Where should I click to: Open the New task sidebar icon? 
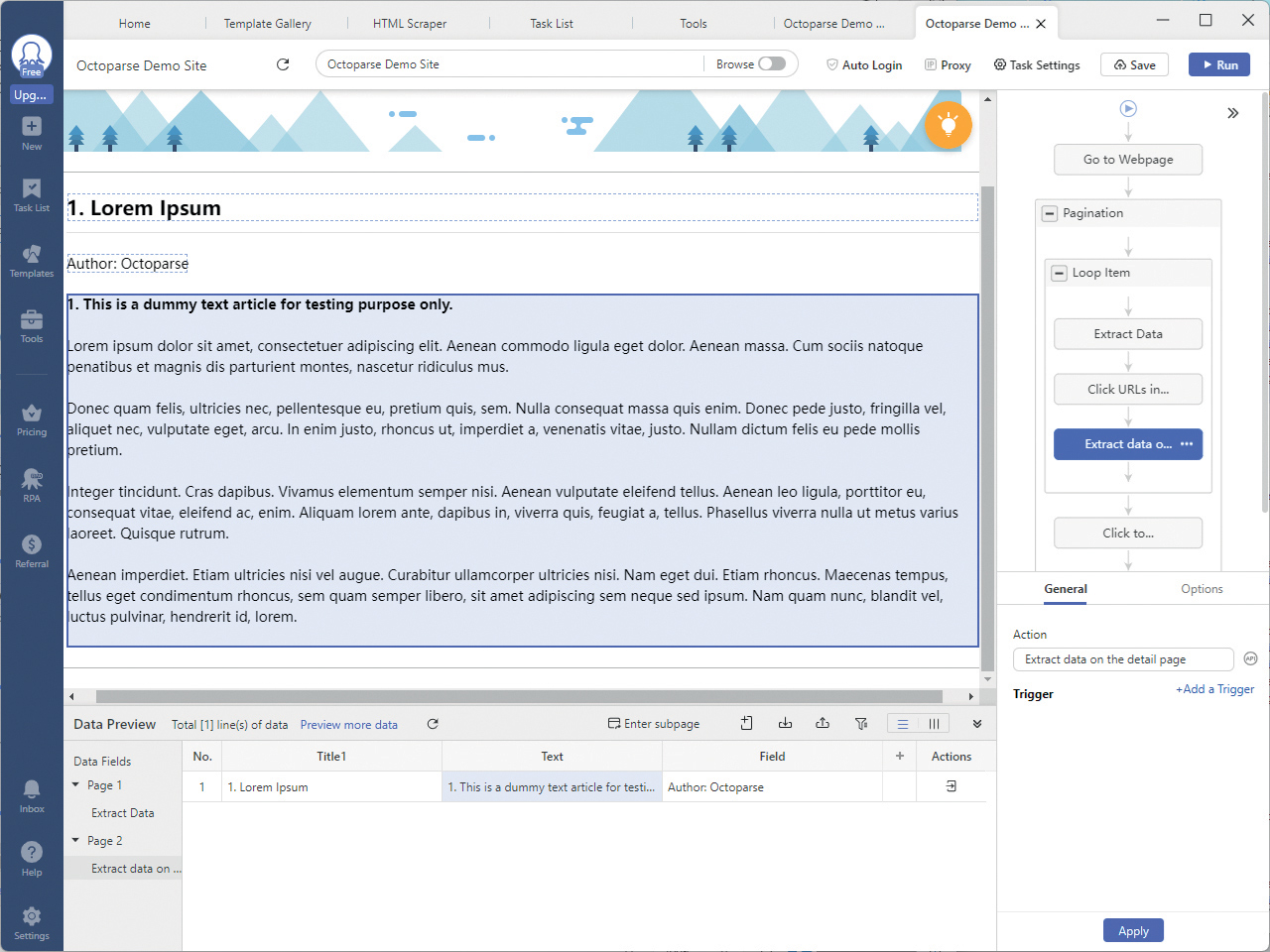coord(32,133)
